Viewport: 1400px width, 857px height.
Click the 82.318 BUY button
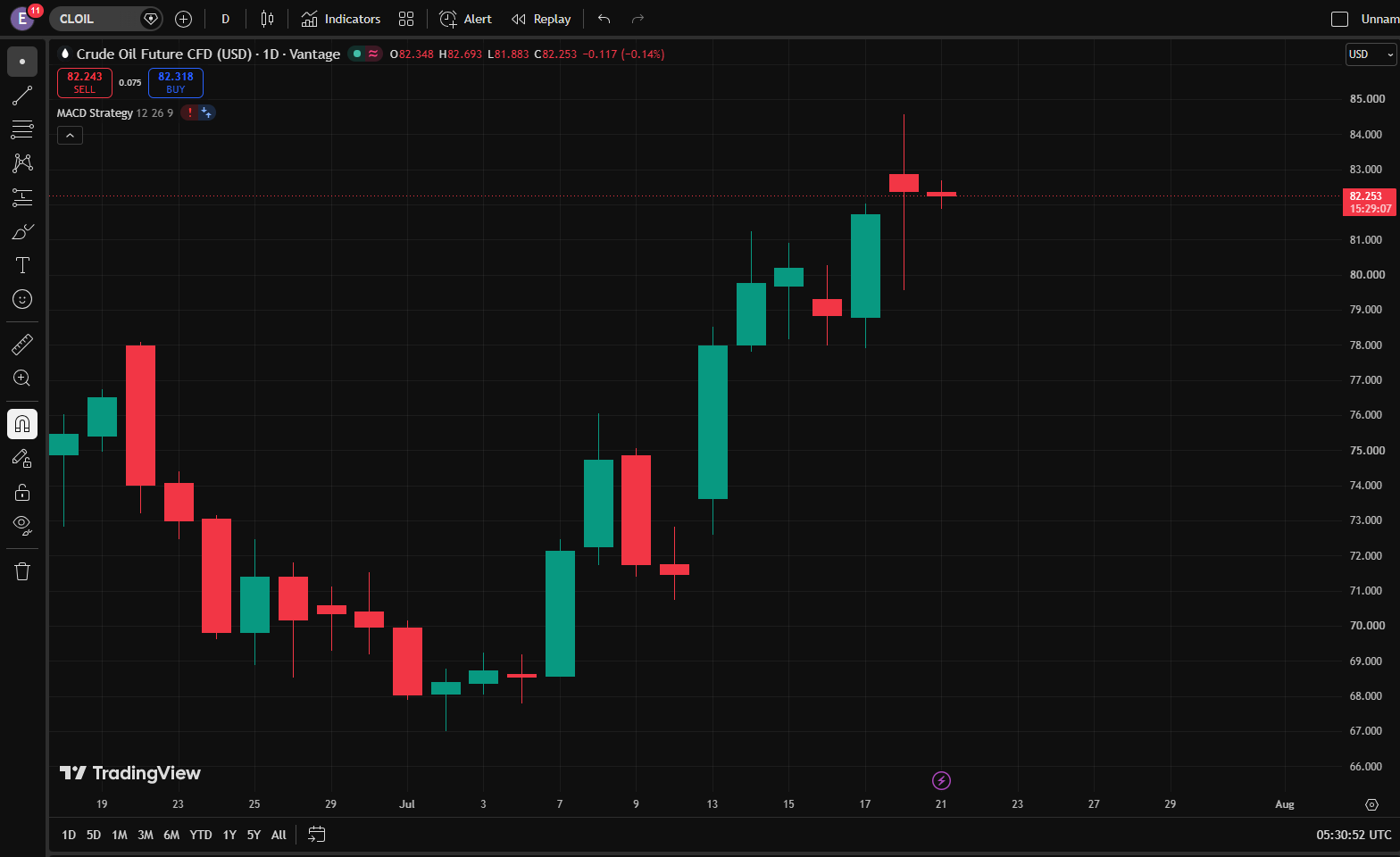coord(176,83)
